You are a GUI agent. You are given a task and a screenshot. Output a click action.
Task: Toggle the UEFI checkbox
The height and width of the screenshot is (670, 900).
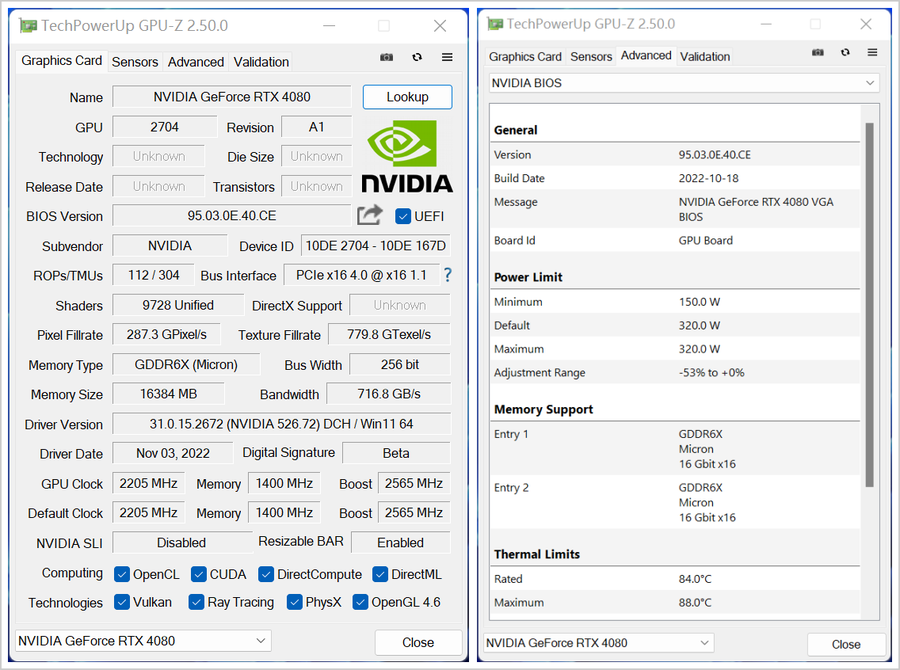coord(404,216)
